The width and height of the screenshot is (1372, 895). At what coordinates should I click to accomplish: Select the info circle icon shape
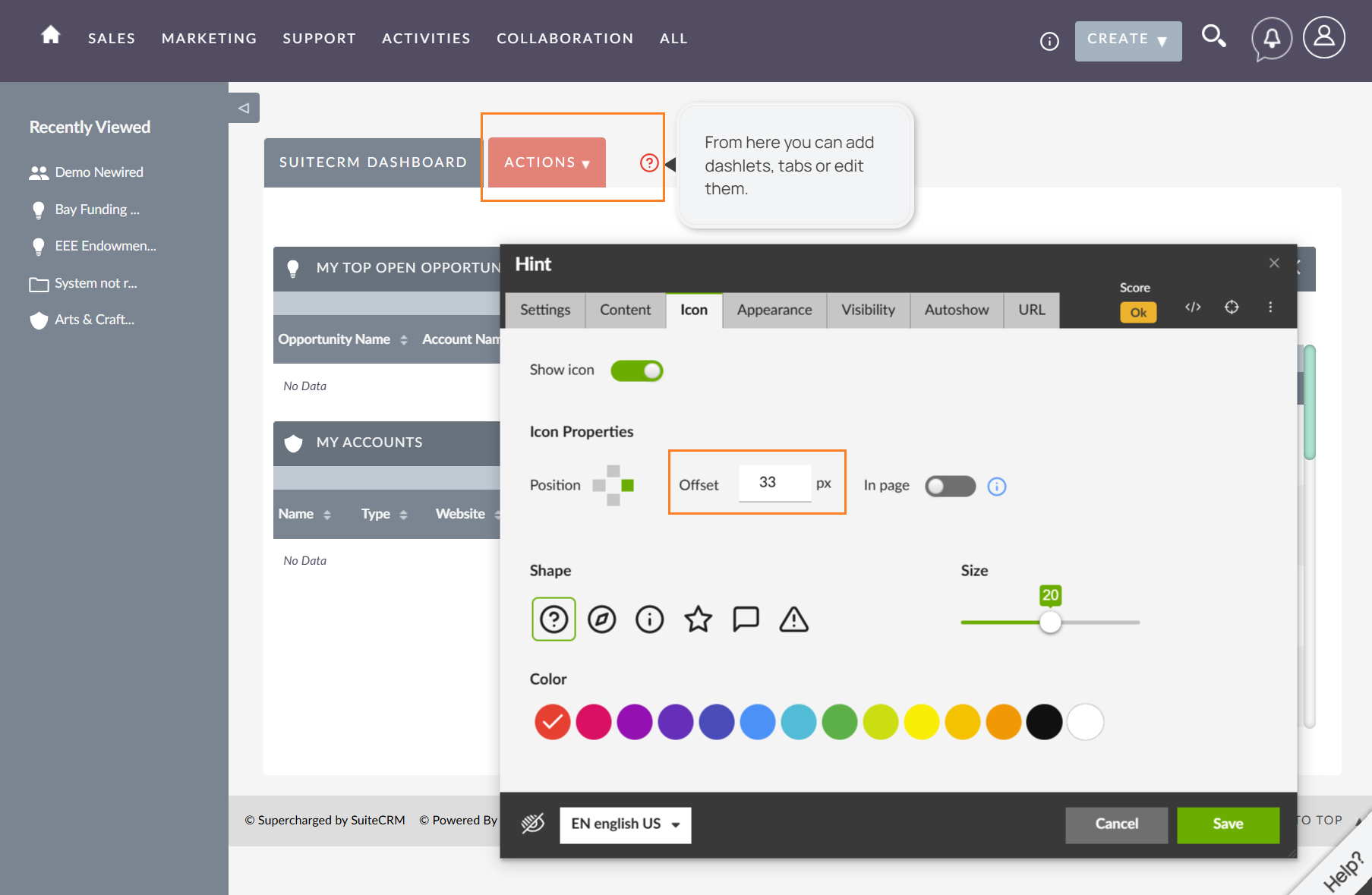[x=650, y=619]
